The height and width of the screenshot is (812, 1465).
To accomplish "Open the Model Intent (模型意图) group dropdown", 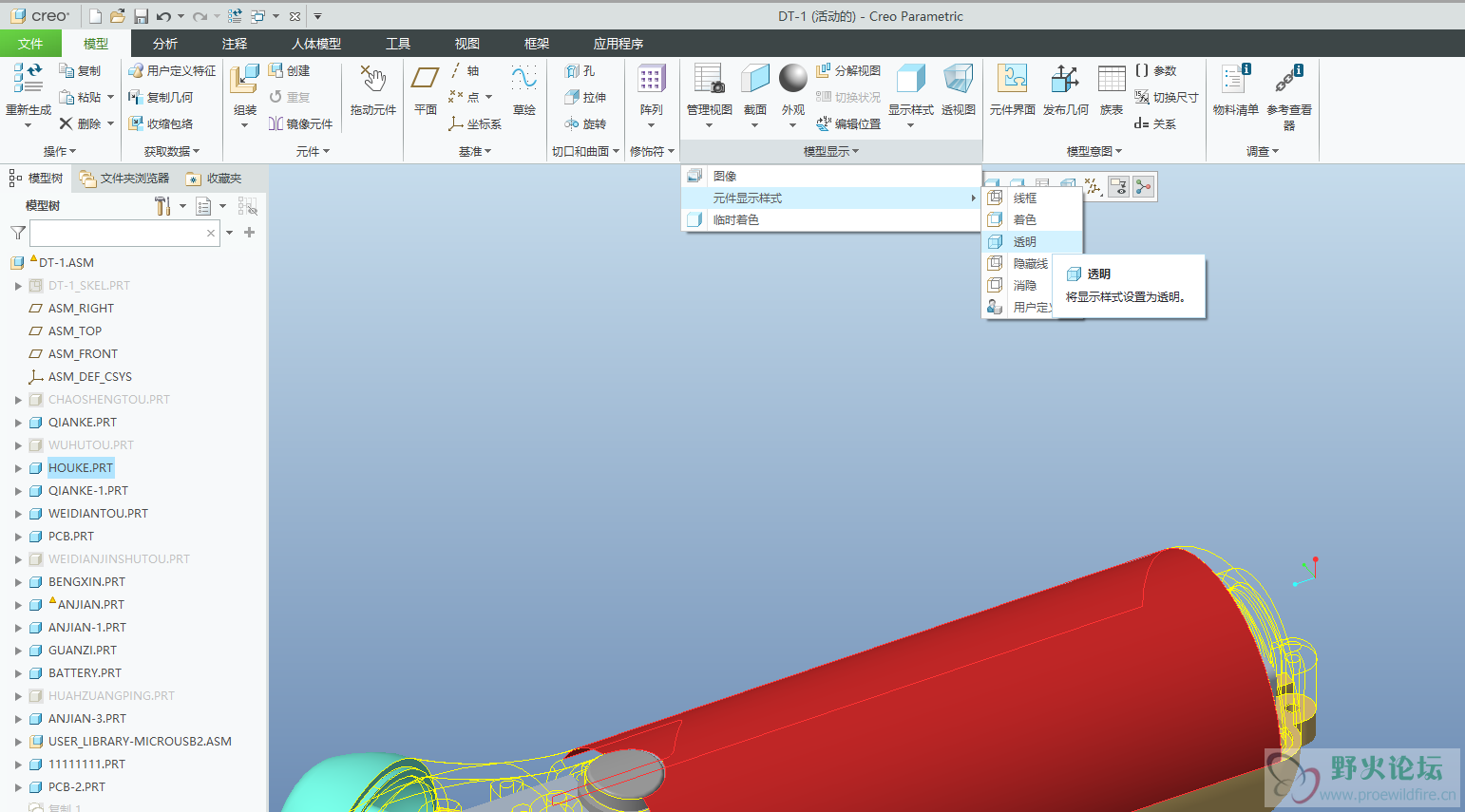I will click(x=1094, y=151).
